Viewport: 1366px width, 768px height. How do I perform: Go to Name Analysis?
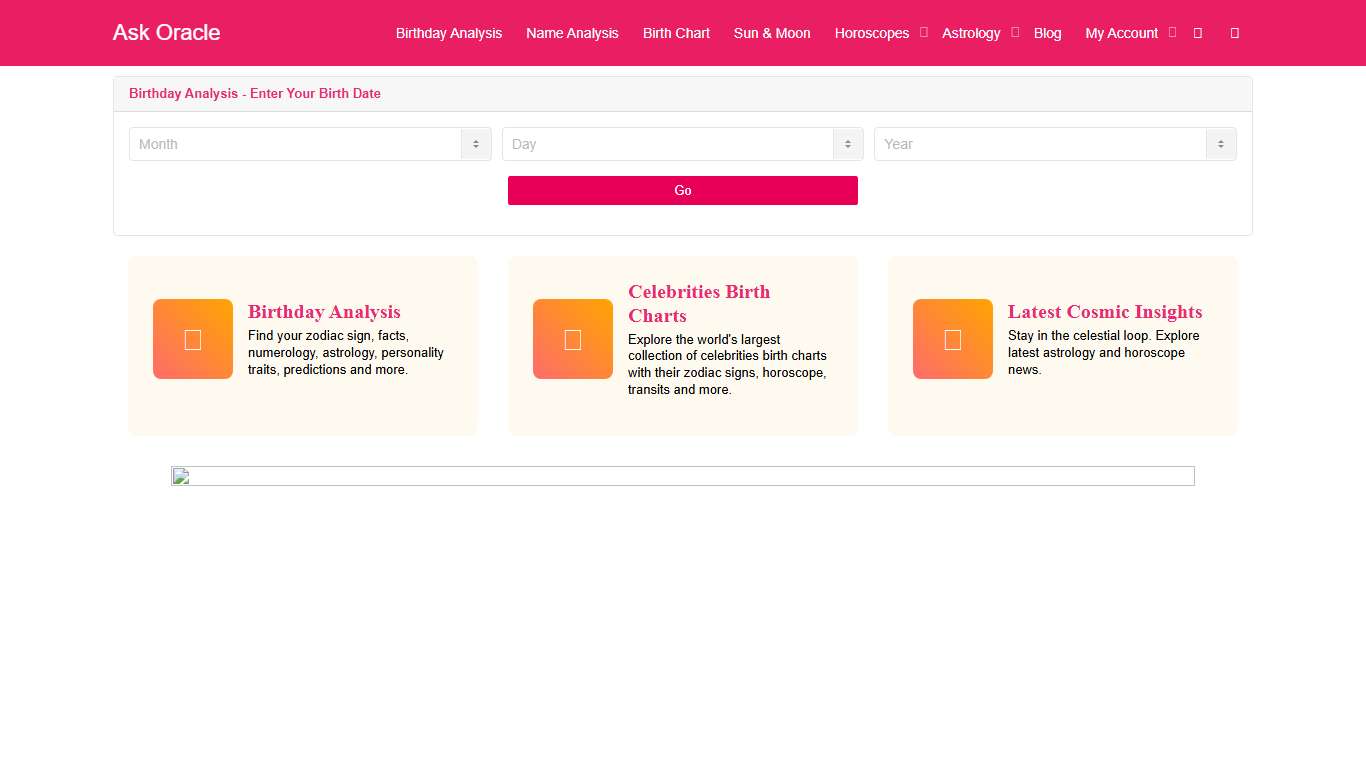572,32
